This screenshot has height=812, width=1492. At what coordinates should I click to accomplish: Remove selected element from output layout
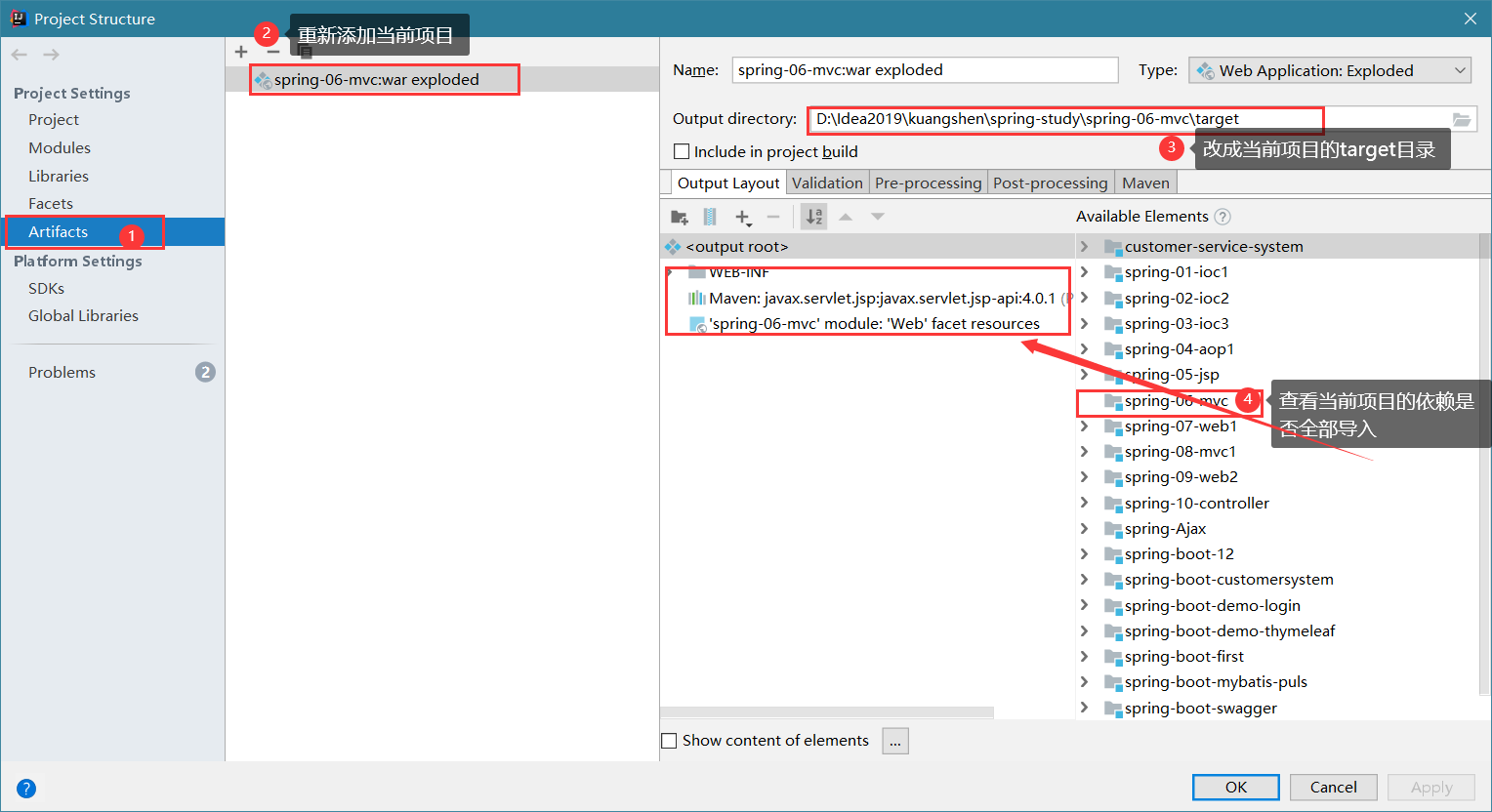click(773, 217)
